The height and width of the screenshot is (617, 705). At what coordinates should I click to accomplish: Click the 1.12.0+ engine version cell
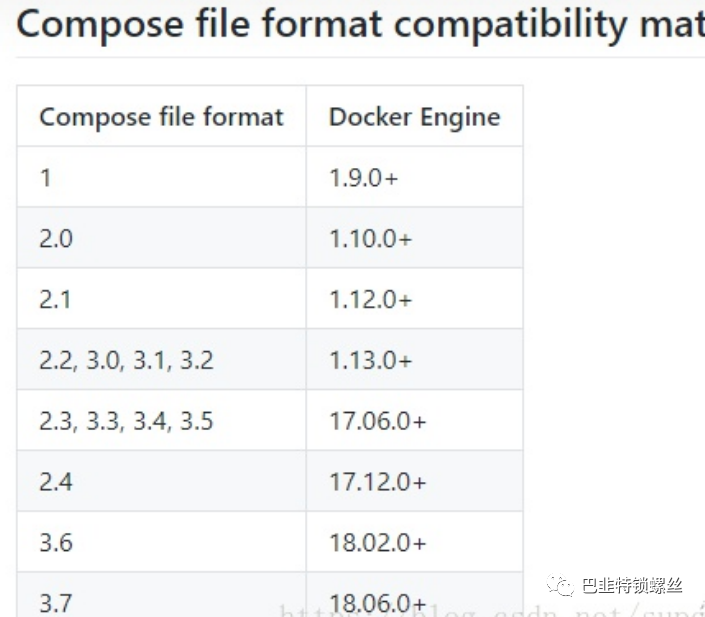[x=415, y=298]
